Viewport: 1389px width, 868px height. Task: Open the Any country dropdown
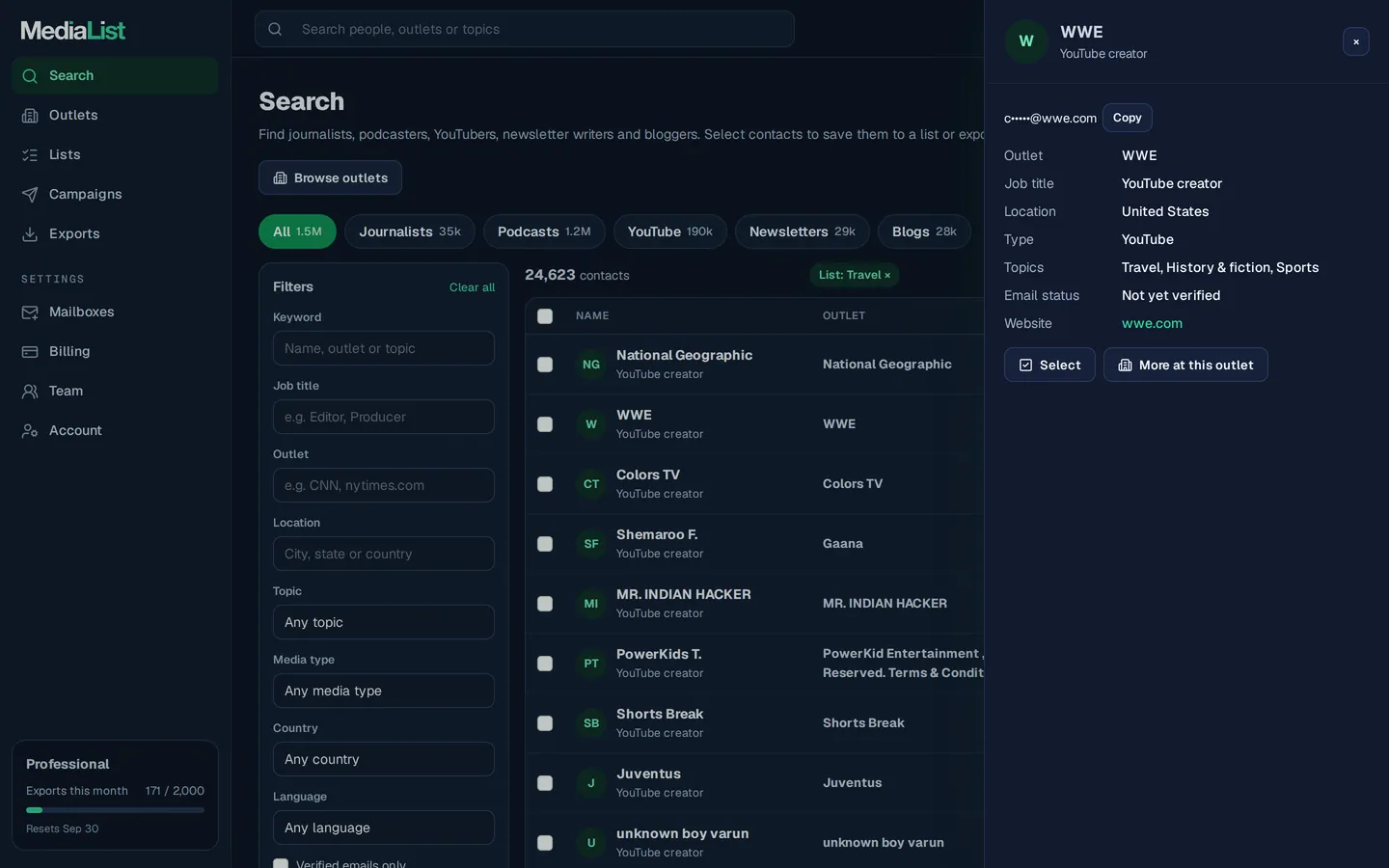pos(384,759)
